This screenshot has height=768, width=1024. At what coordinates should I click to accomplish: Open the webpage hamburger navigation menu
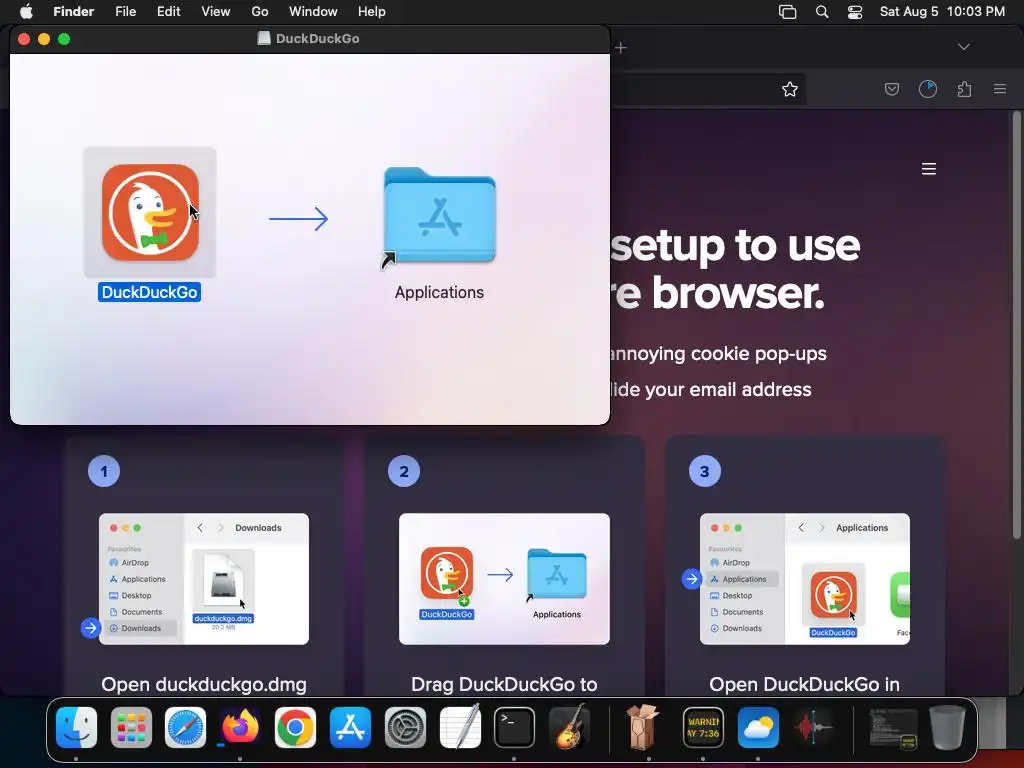pyautogui.click(x=929, y=169)
